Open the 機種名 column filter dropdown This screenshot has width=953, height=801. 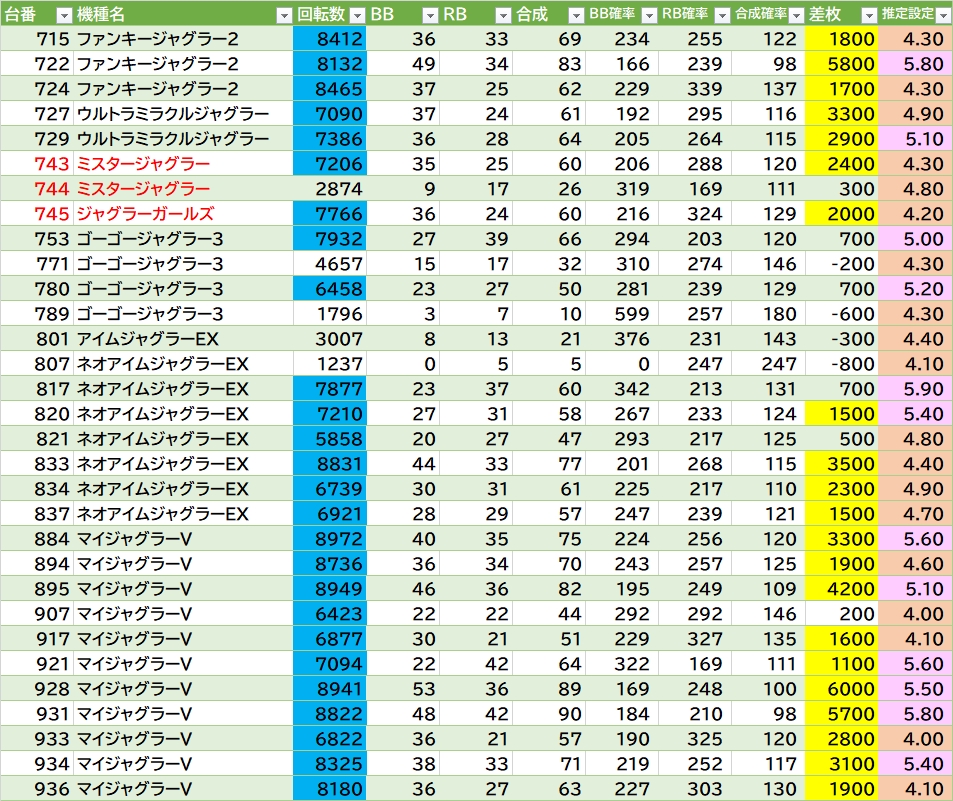tap(285, 15)
